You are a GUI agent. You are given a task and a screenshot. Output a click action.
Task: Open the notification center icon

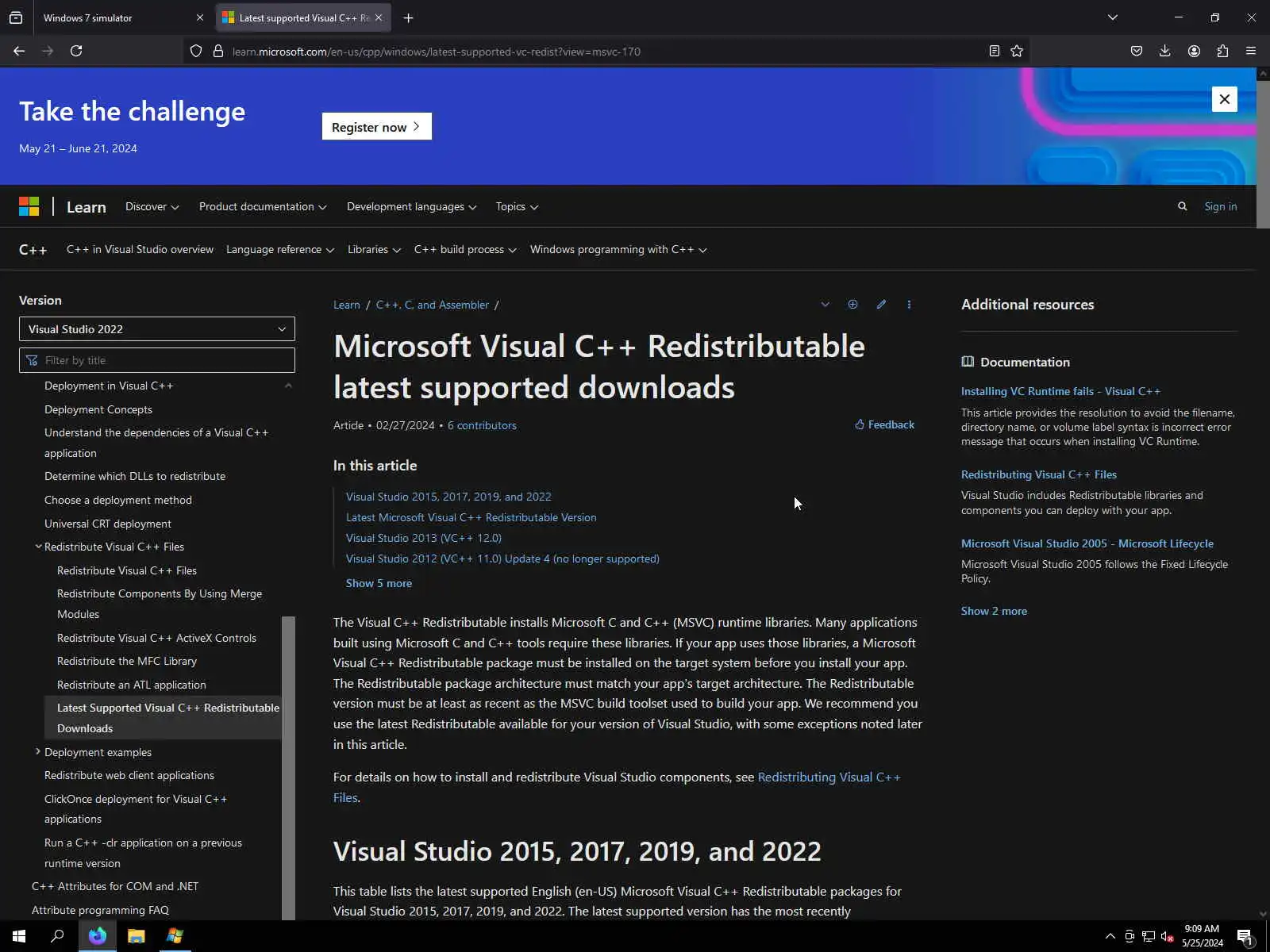pos(1245,936)
